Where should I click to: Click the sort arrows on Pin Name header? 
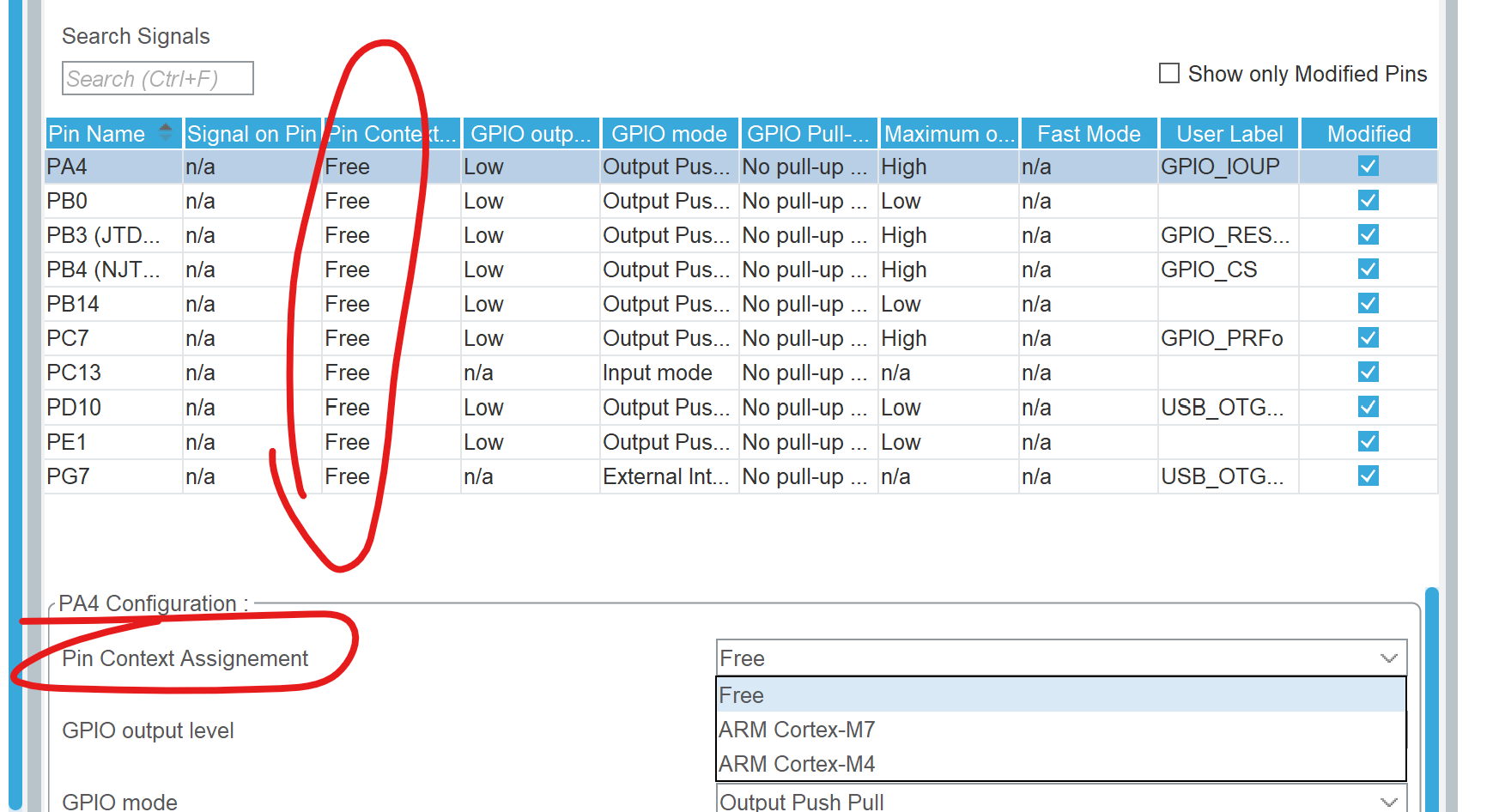163,133
